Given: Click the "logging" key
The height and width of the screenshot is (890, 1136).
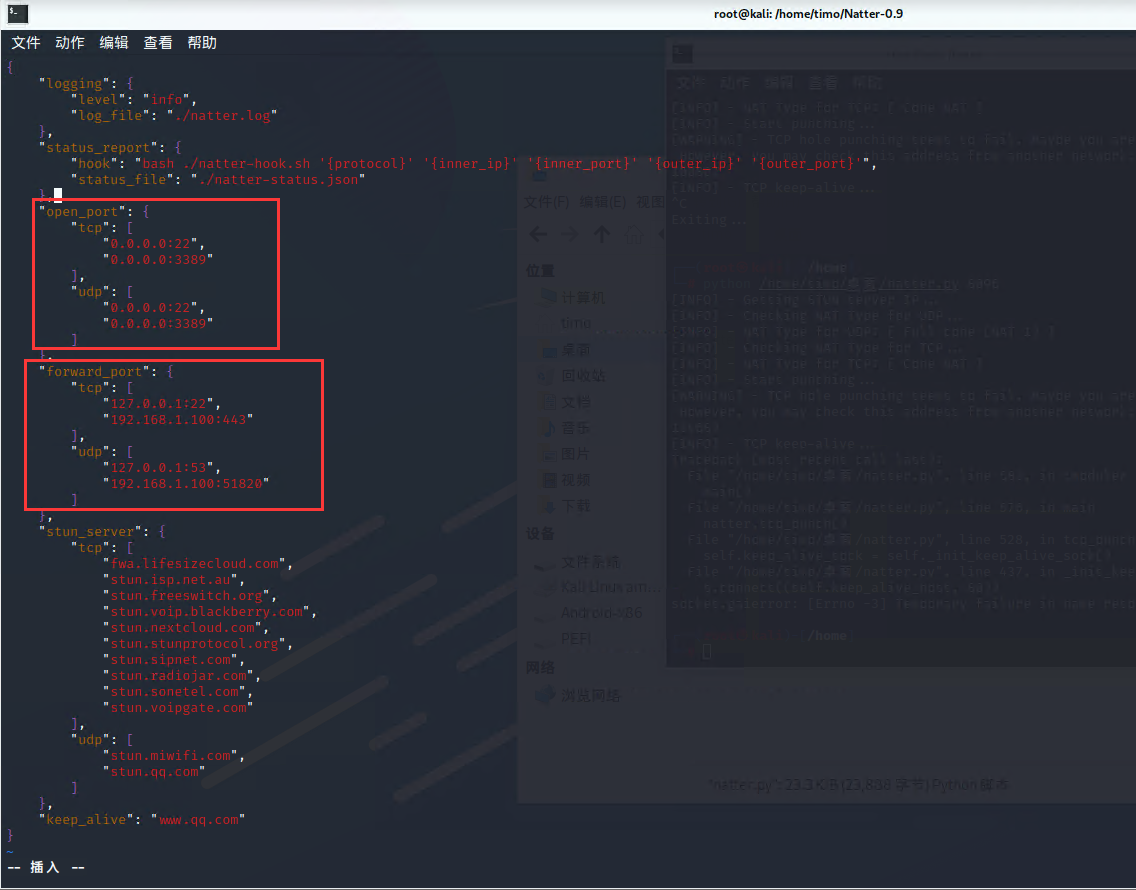Looking at the screenshot, I should pyautogui.click(x=75, y=83).
